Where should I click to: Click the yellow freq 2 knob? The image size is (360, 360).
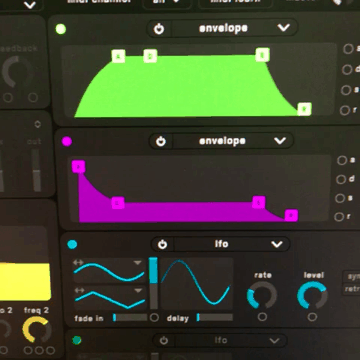tap(36, 330)
